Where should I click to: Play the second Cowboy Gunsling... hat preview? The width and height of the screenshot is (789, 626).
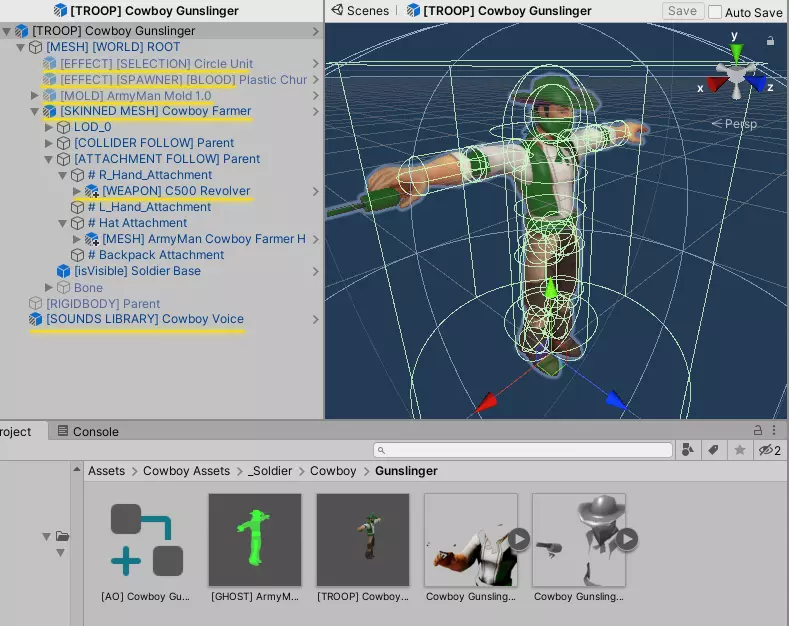[627, 539]
